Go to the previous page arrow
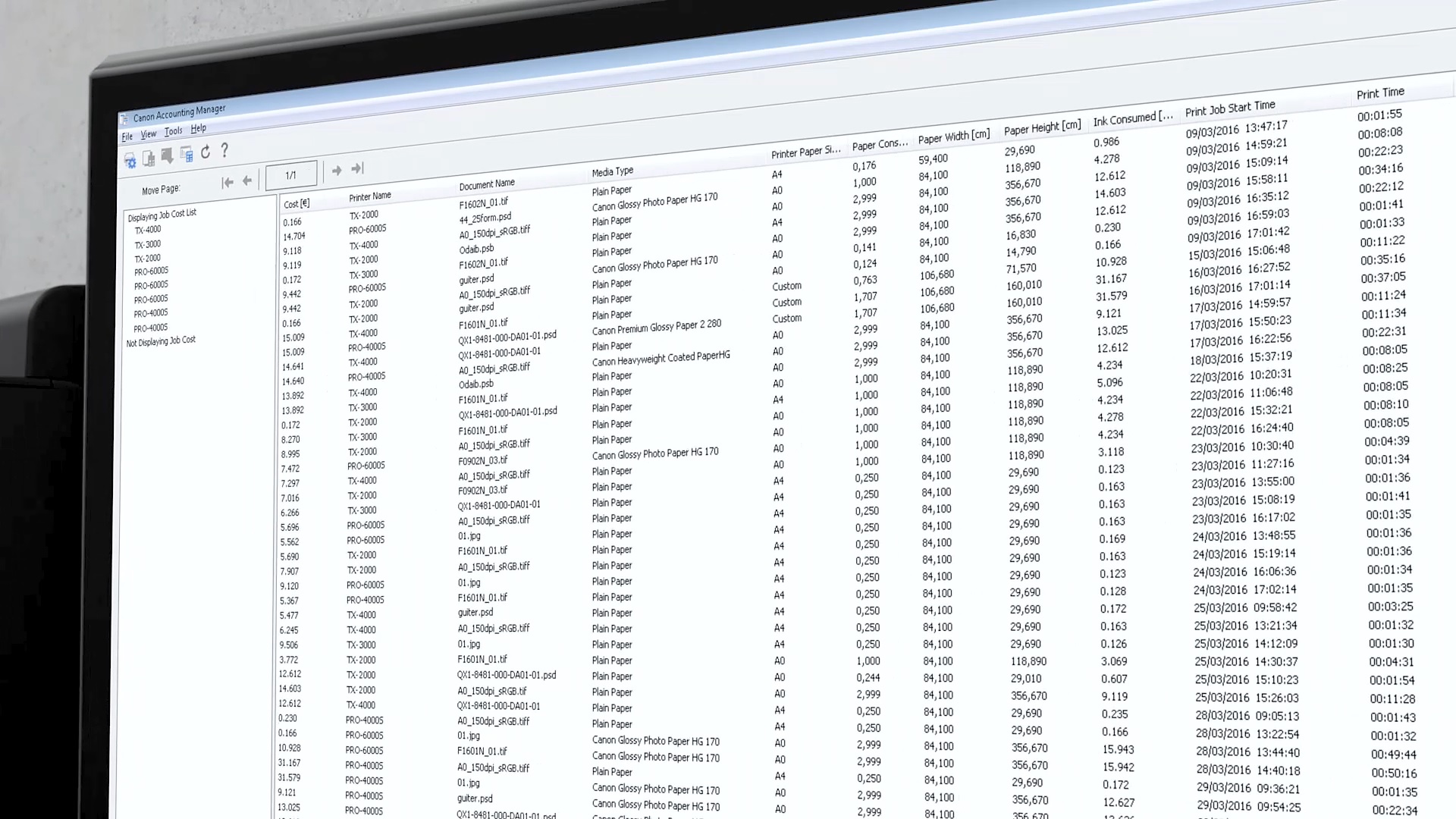Screen dimensions: 1456x819 (246, 180)
